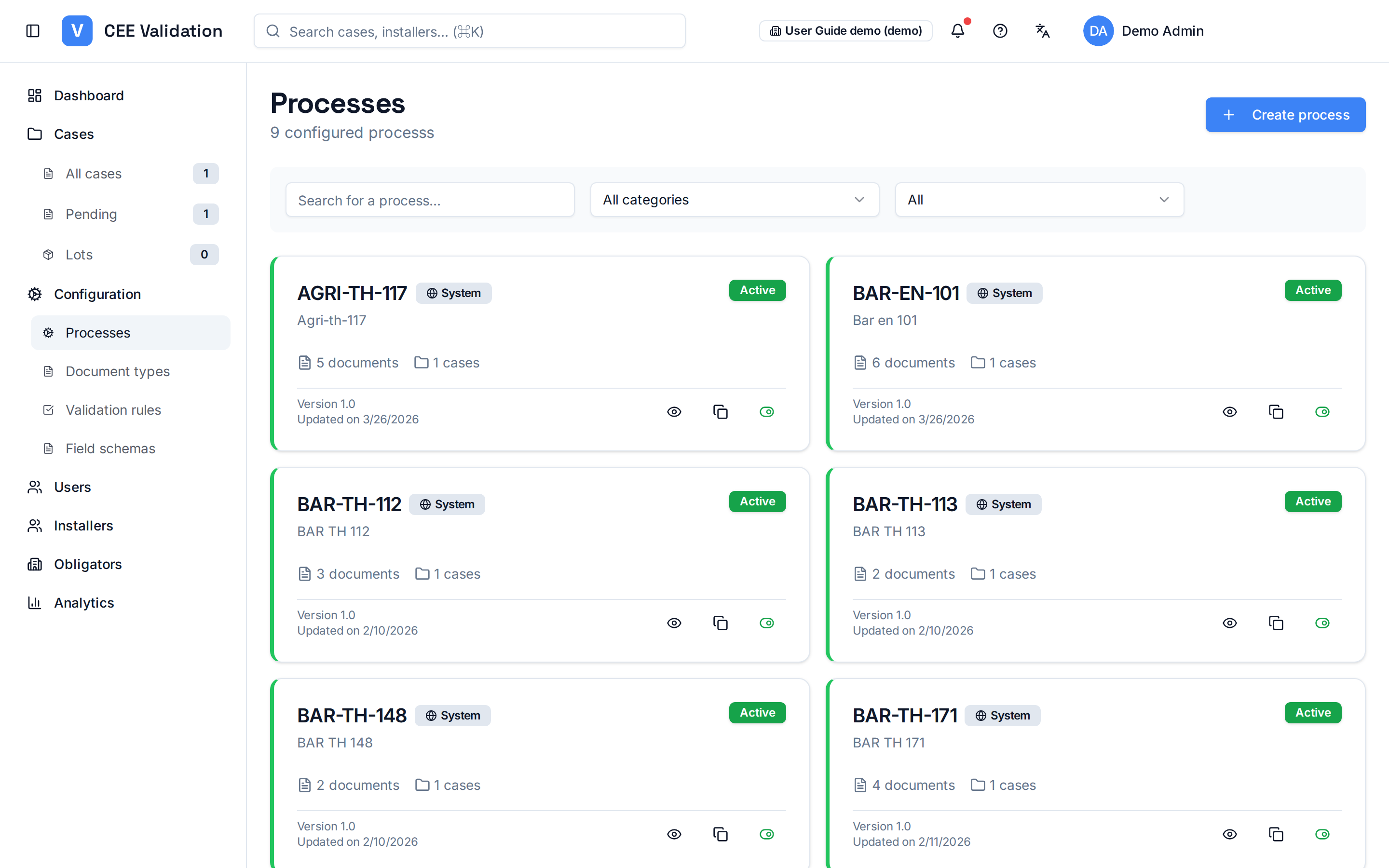
Task: View AGRI-TH-117 process details eye icon
Action: point(674,412)
